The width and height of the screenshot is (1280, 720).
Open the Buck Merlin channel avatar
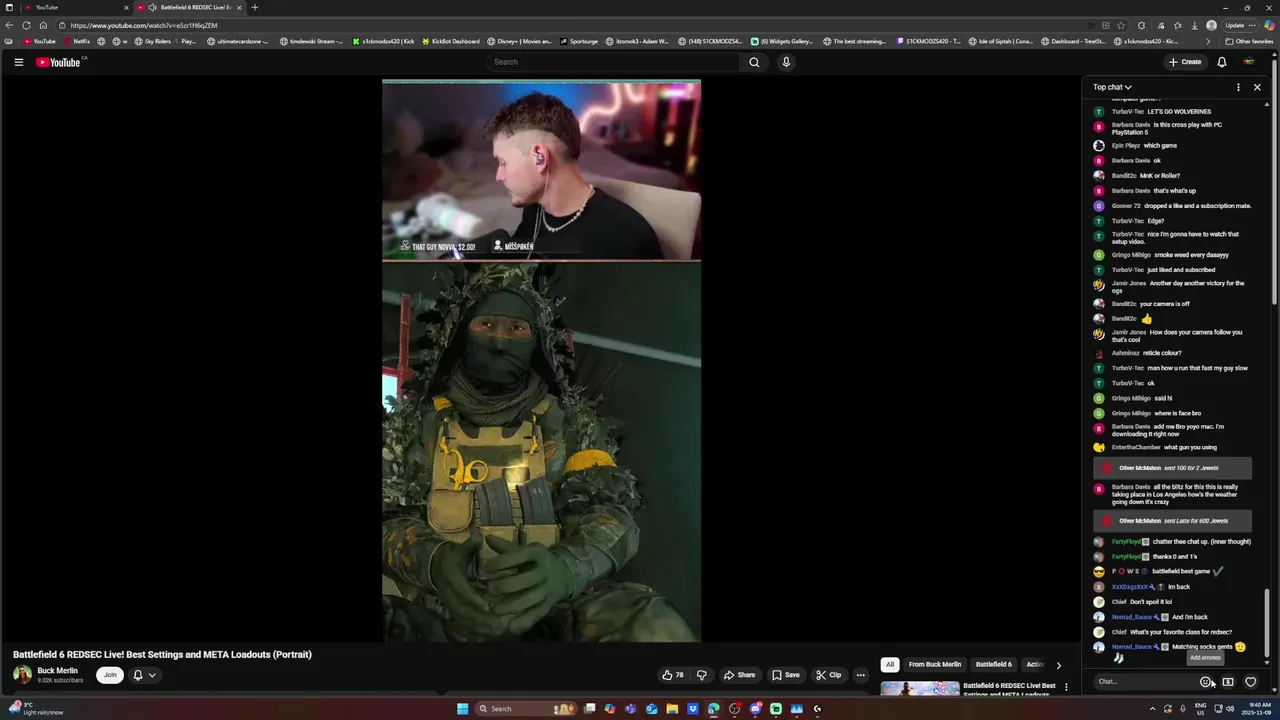pyautogui.click(x=22, y=674)
